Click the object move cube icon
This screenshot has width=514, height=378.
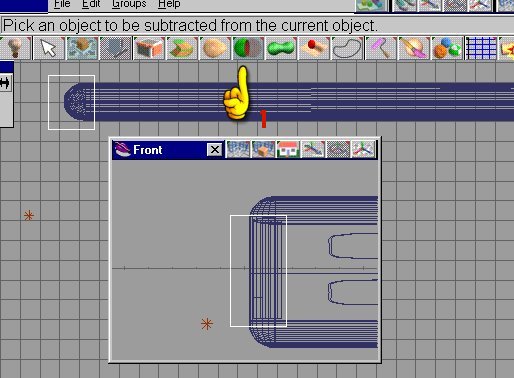tap(82, 48)
